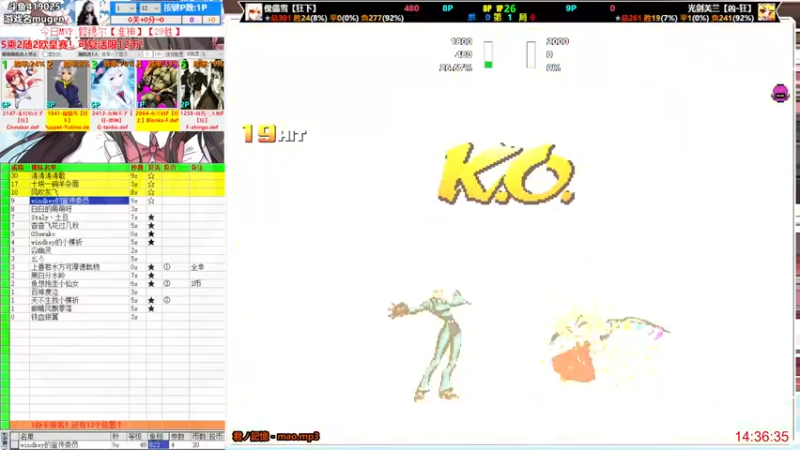The image size is (800, 450).
Task: Click the black star in the 全拿 row
Action: (x=151, y=267)
